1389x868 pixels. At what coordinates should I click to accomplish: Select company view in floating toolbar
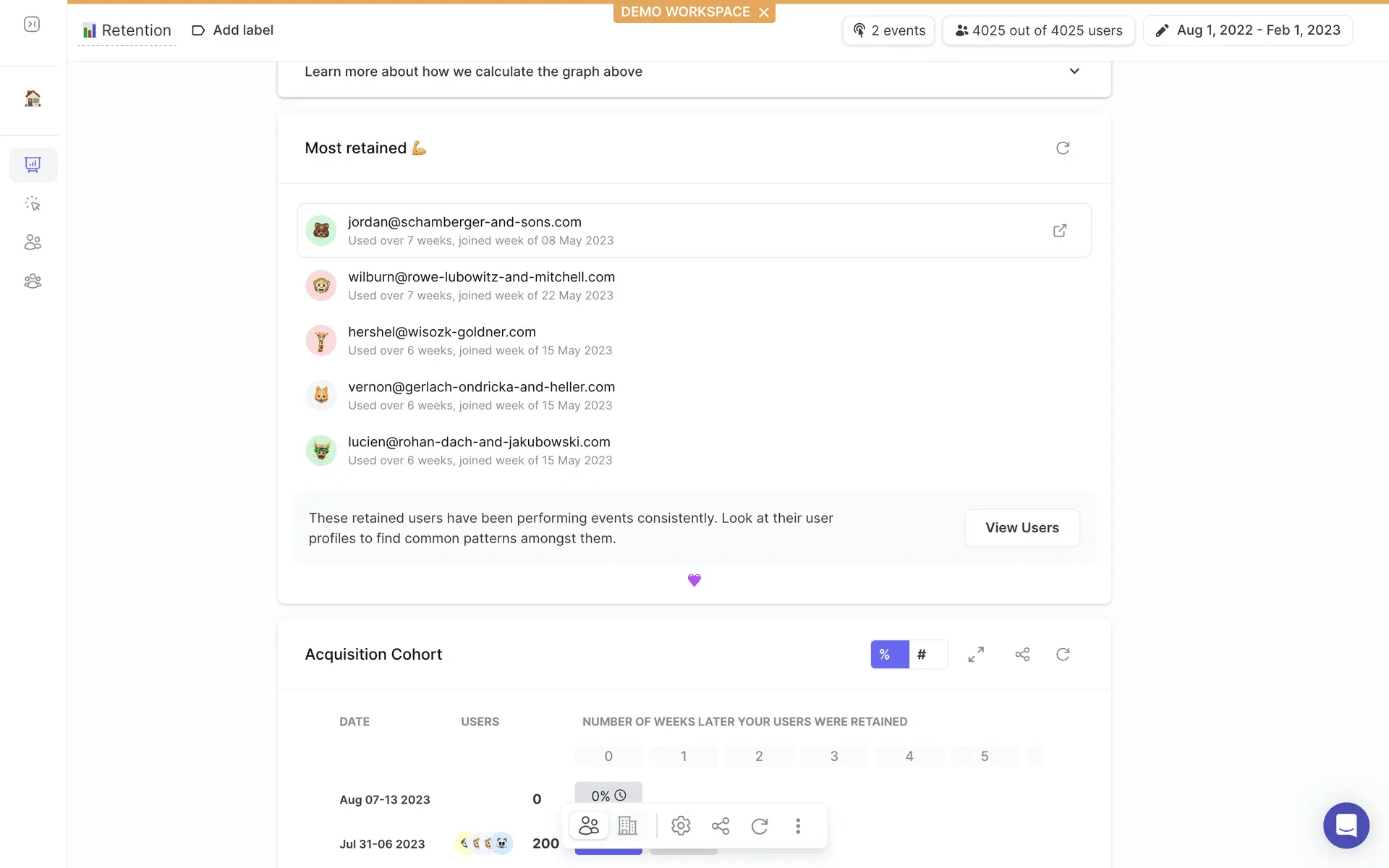[627, 825]
